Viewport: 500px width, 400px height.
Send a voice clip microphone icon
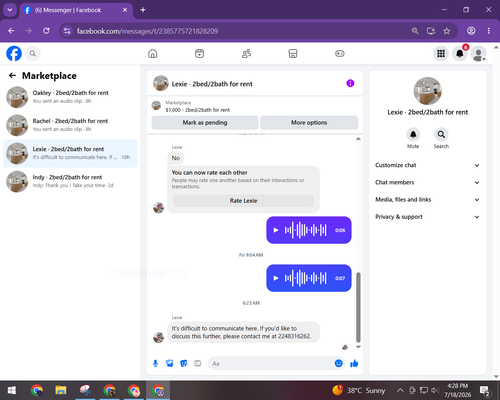(155, 363)
